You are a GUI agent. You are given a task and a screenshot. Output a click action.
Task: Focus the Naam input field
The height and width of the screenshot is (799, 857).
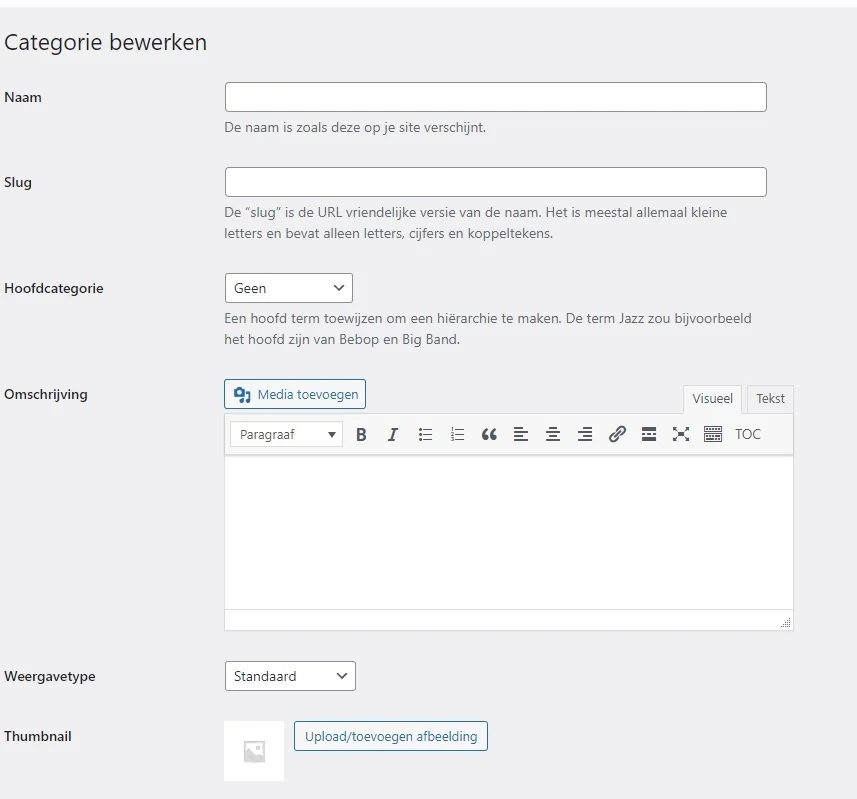[496, 97]
